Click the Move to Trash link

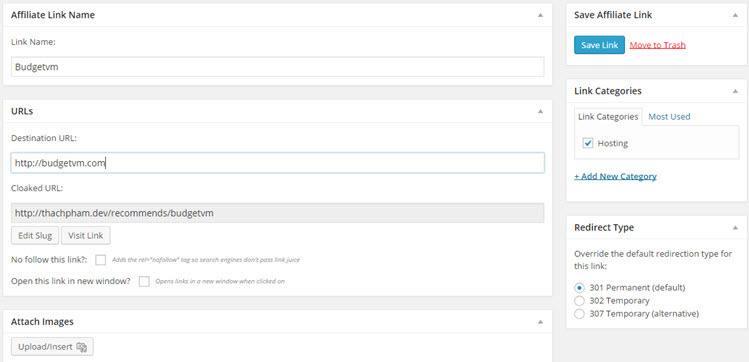pos(658,45)
